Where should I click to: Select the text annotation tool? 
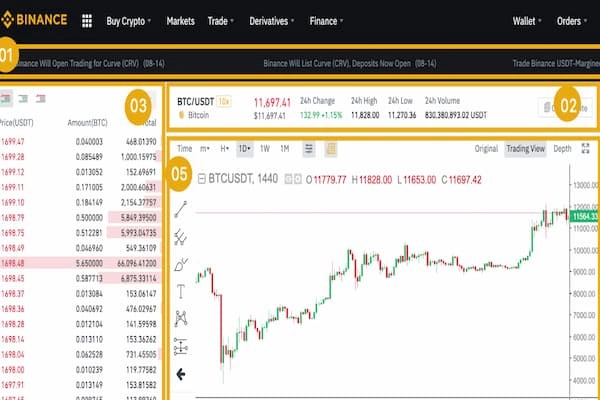coord(181,291)
